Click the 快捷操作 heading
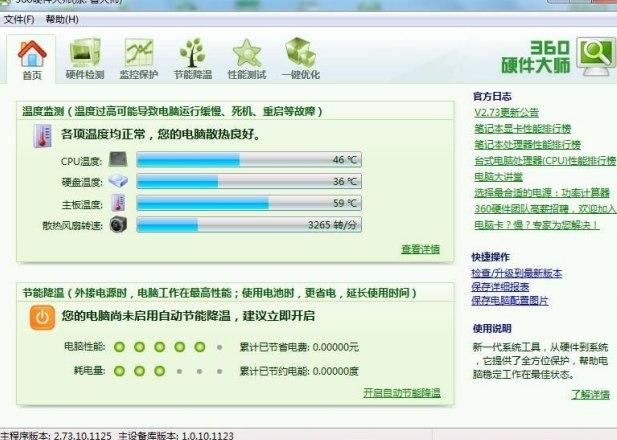 click(x=491, y=257)
